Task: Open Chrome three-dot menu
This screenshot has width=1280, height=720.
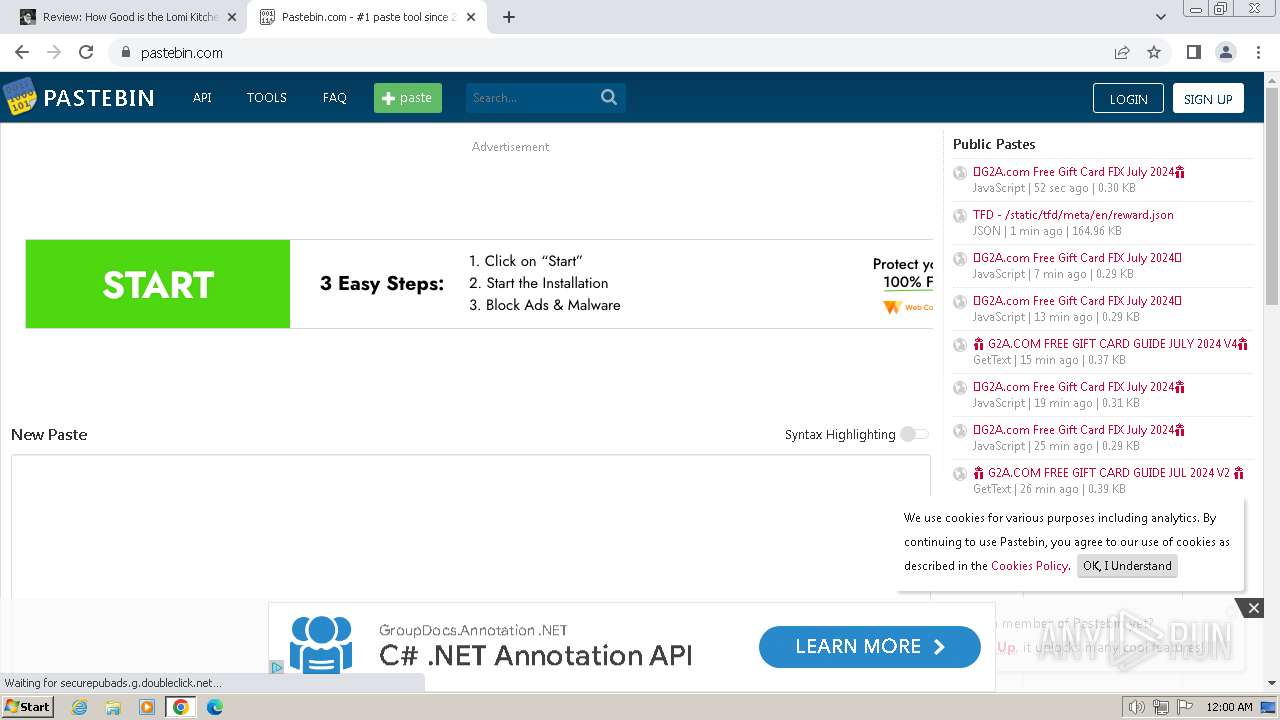Action: click(x=1257, y=52)
